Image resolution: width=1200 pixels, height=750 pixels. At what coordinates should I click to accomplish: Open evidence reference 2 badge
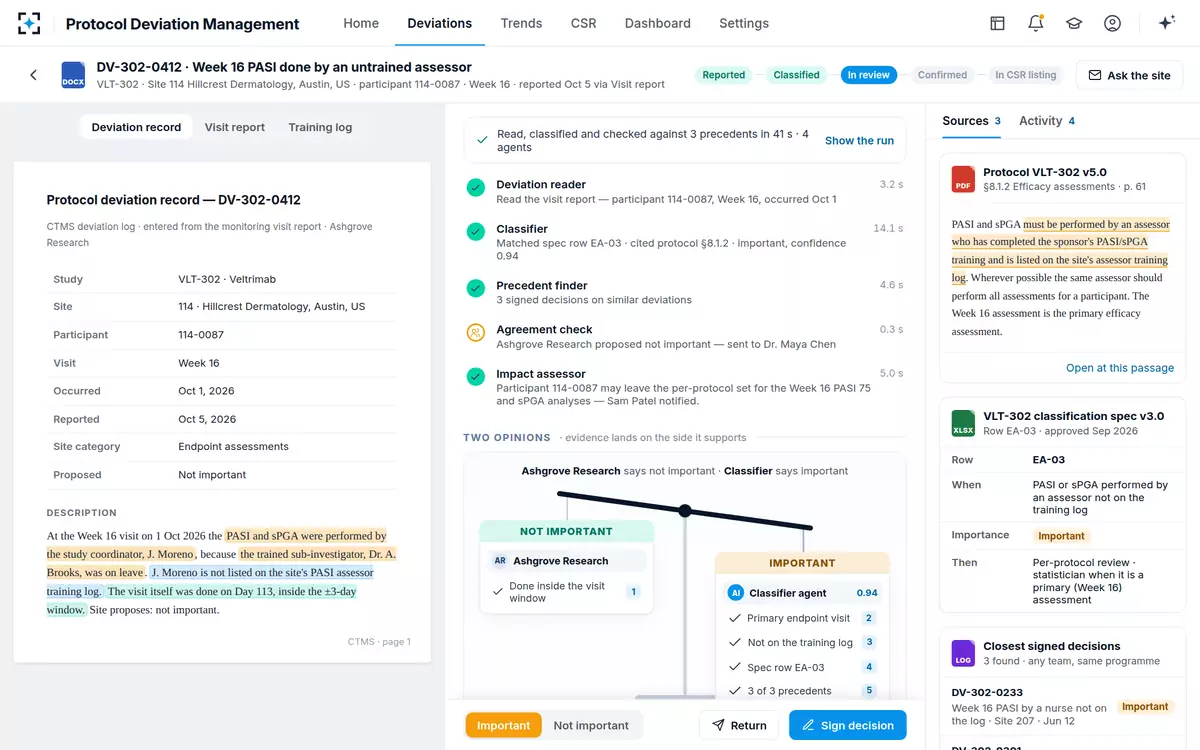click(869, 618)
